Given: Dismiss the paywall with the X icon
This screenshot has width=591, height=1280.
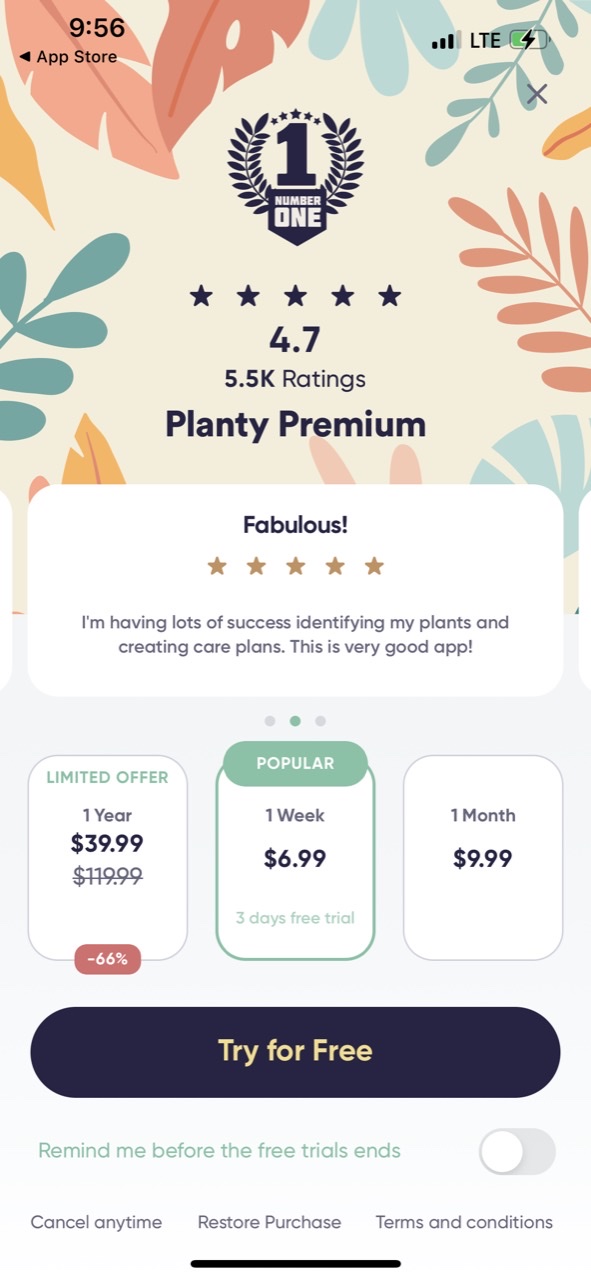Looking at the screenshot, I should pos(536,93).
